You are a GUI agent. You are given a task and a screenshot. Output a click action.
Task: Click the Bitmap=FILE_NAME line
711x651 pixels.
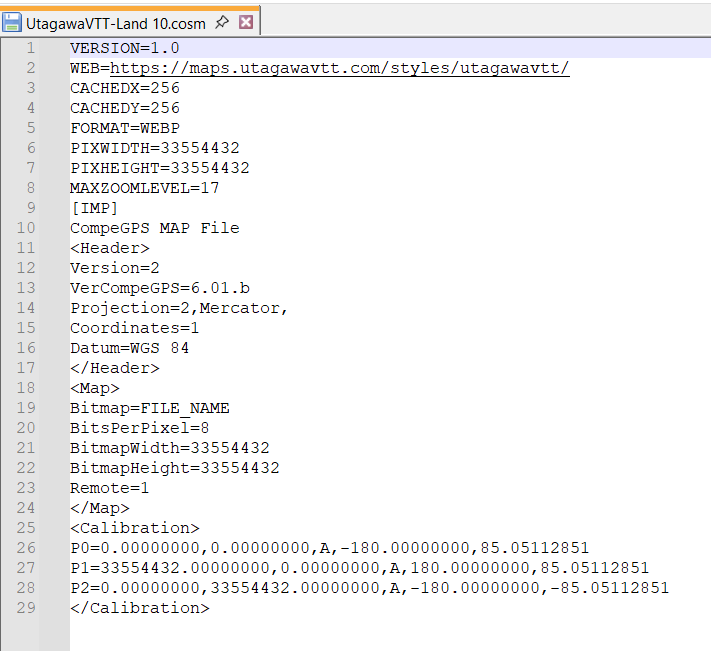(150, 408)
